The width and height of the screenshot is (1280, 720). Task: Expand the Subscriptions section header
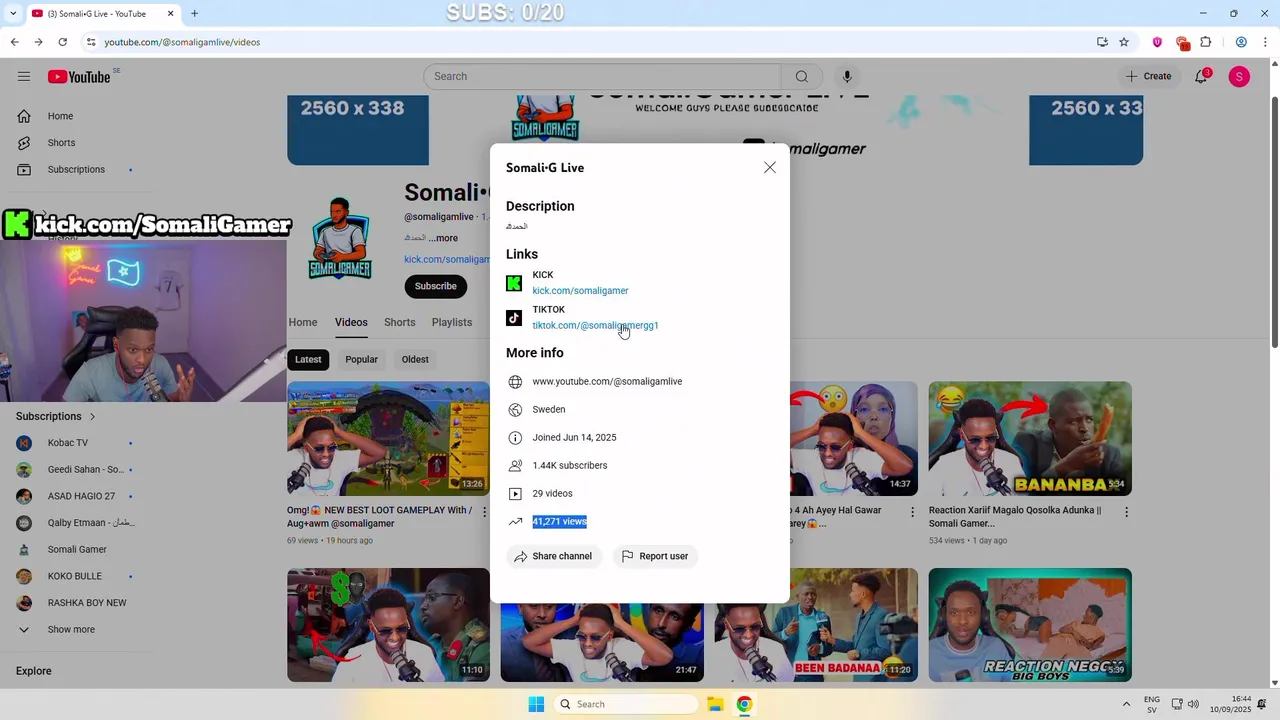56,417
